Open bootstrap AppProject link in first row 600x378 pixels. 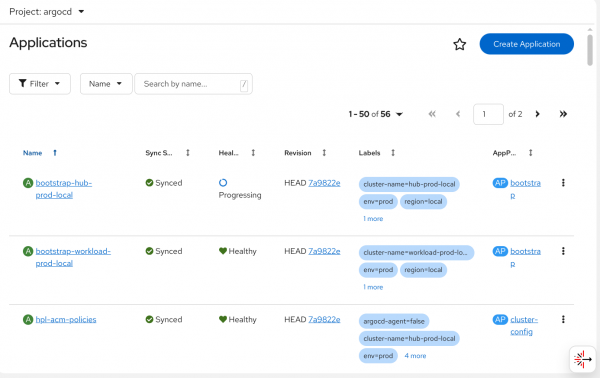point(525,189)
